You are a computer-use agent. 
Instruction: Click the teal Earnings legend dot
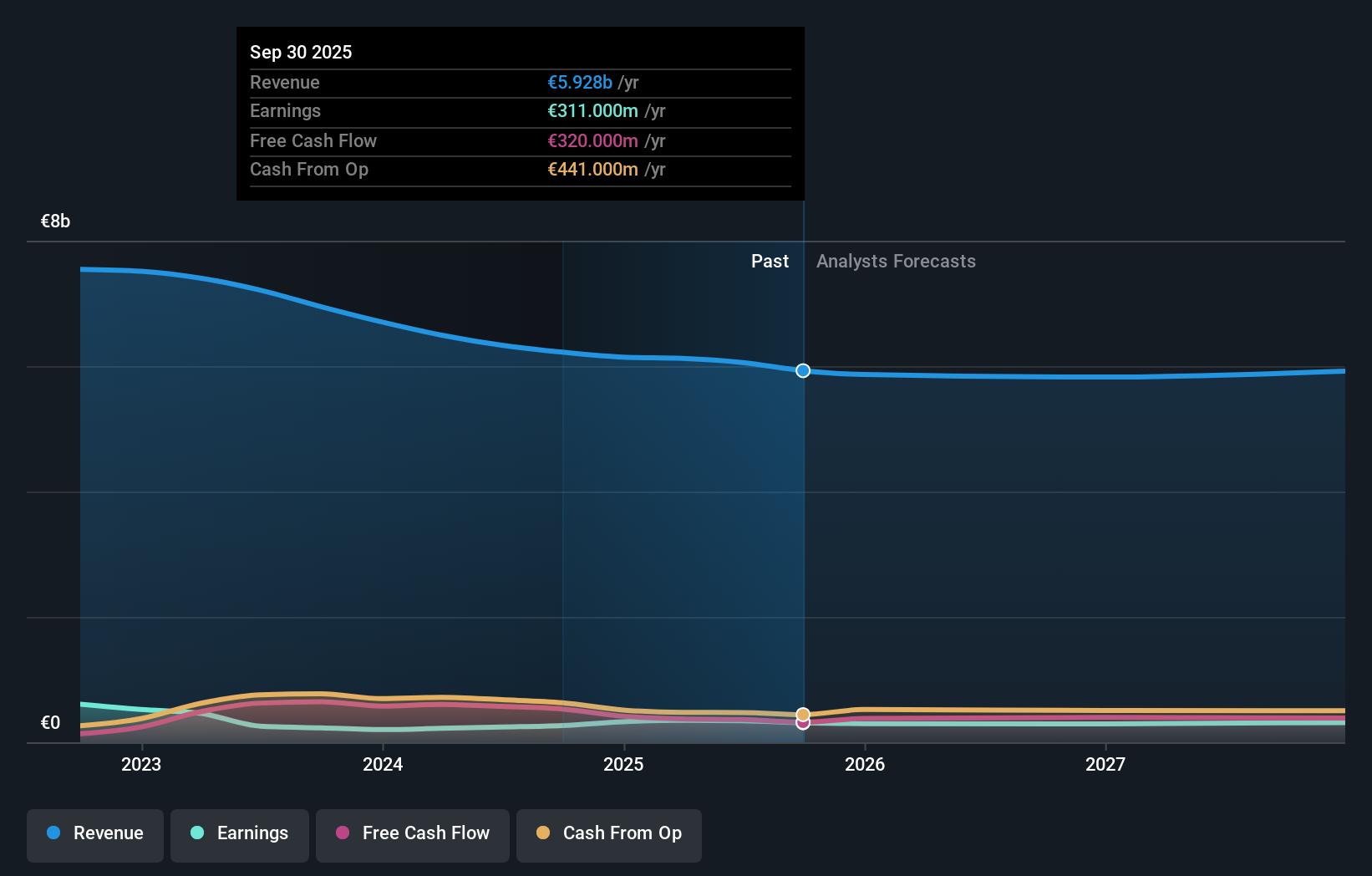pos(197,833)
